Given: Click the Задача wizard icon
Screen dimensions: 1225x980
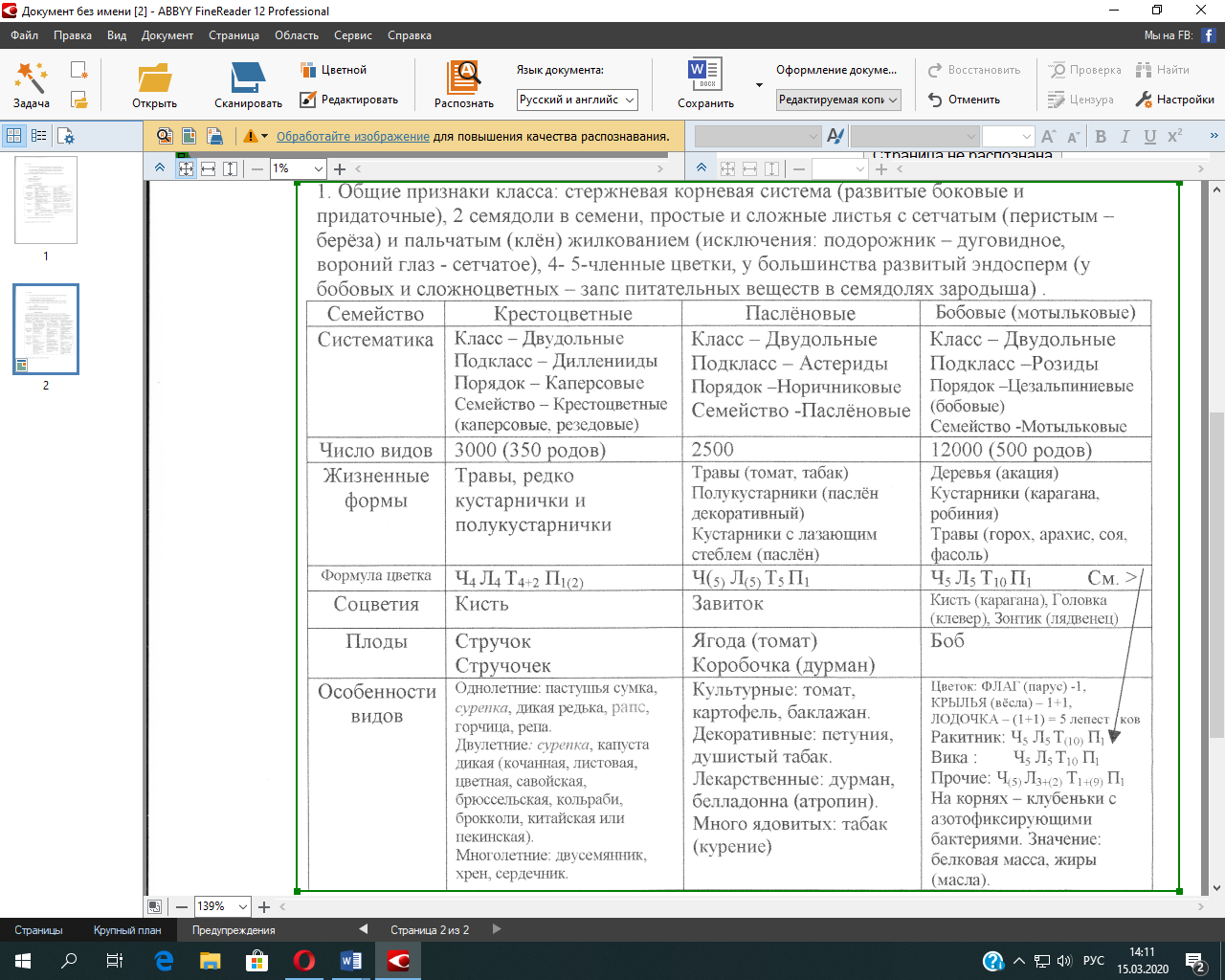Looking at the screenshot, I should pos(32,77).
